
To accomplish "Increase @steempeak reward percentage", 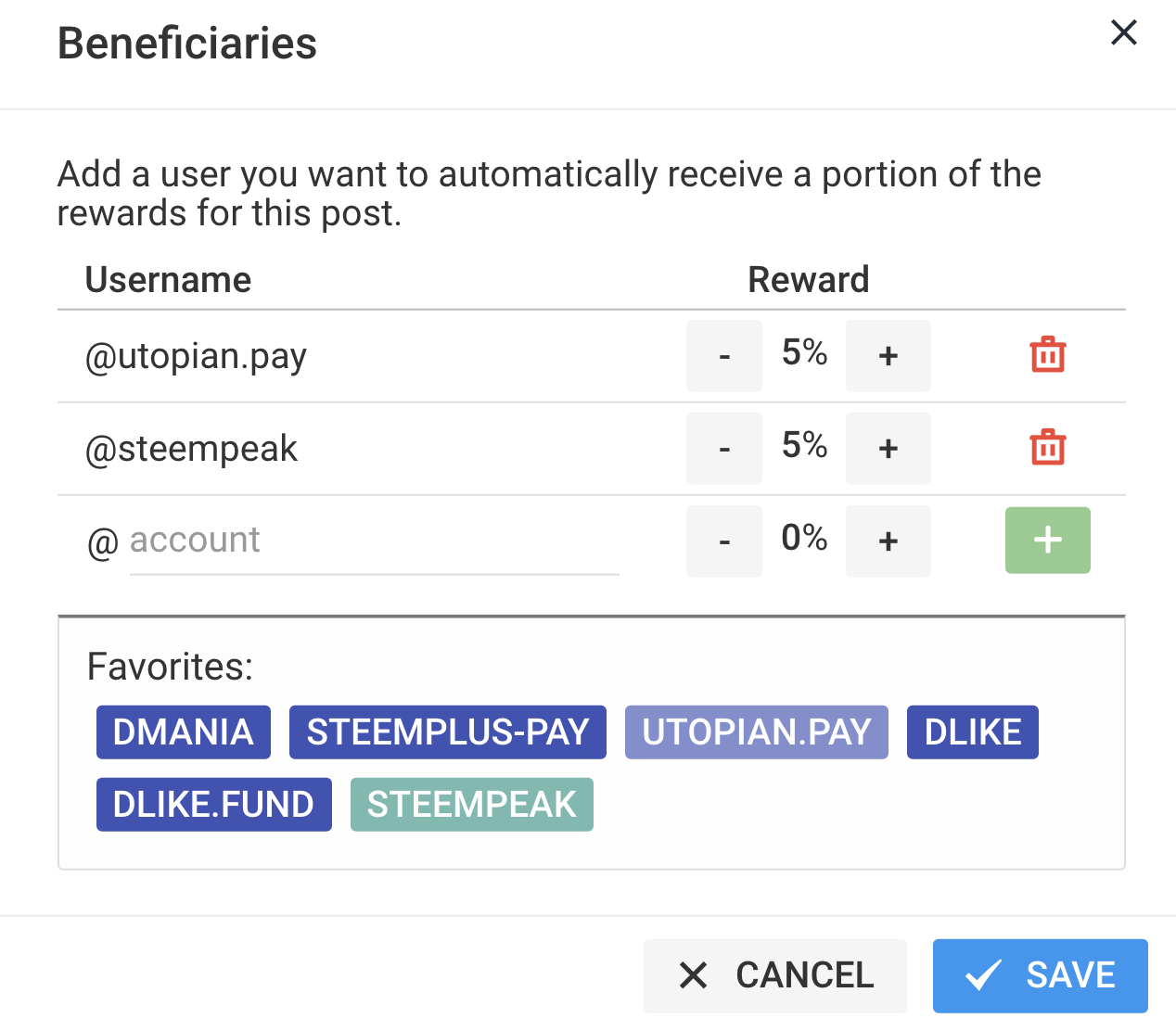I will 888,449.
